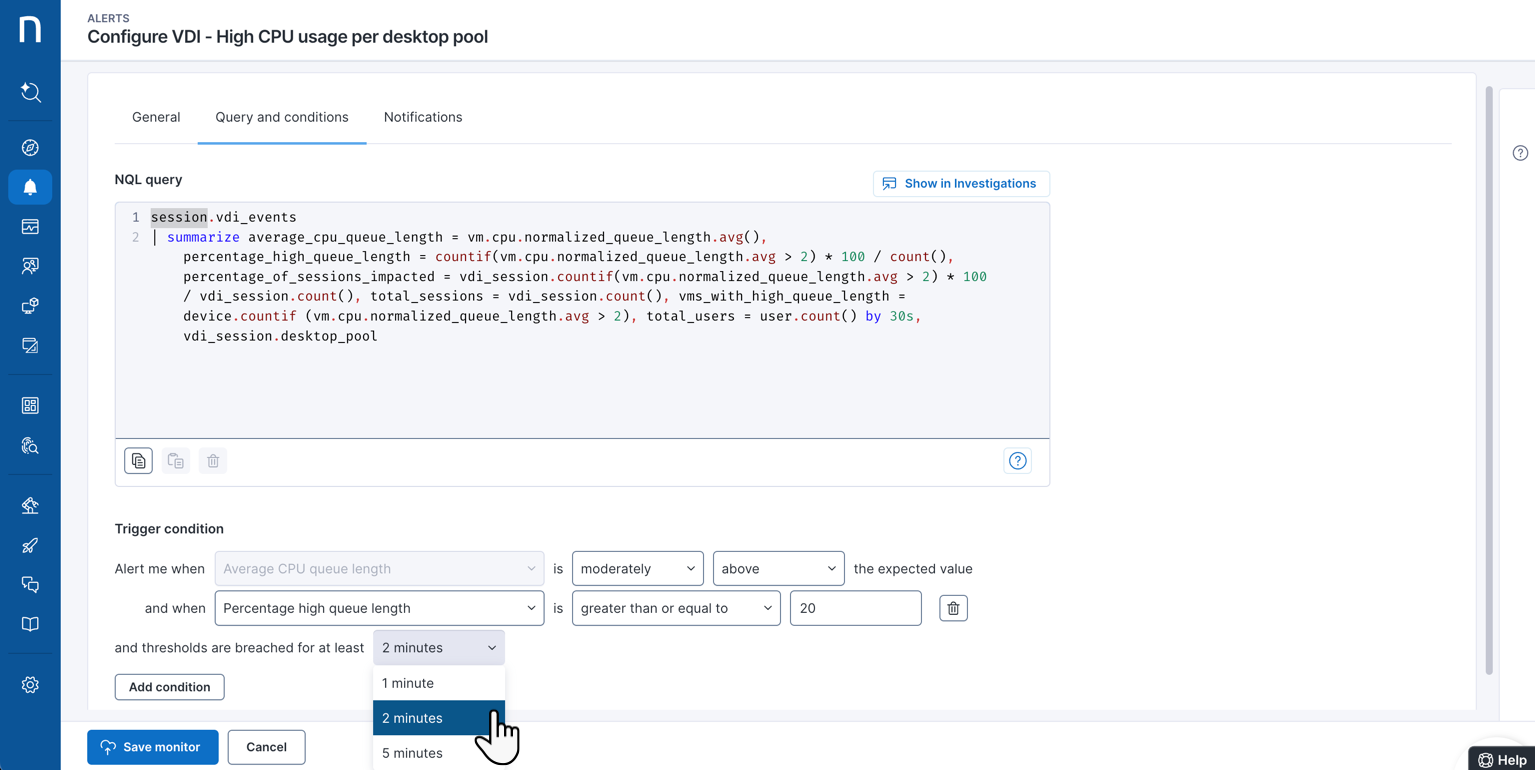Expand the above direction dropdown
Image resolution: width=1535 pixels, height=770 pixels.
(x=778, y=569)
